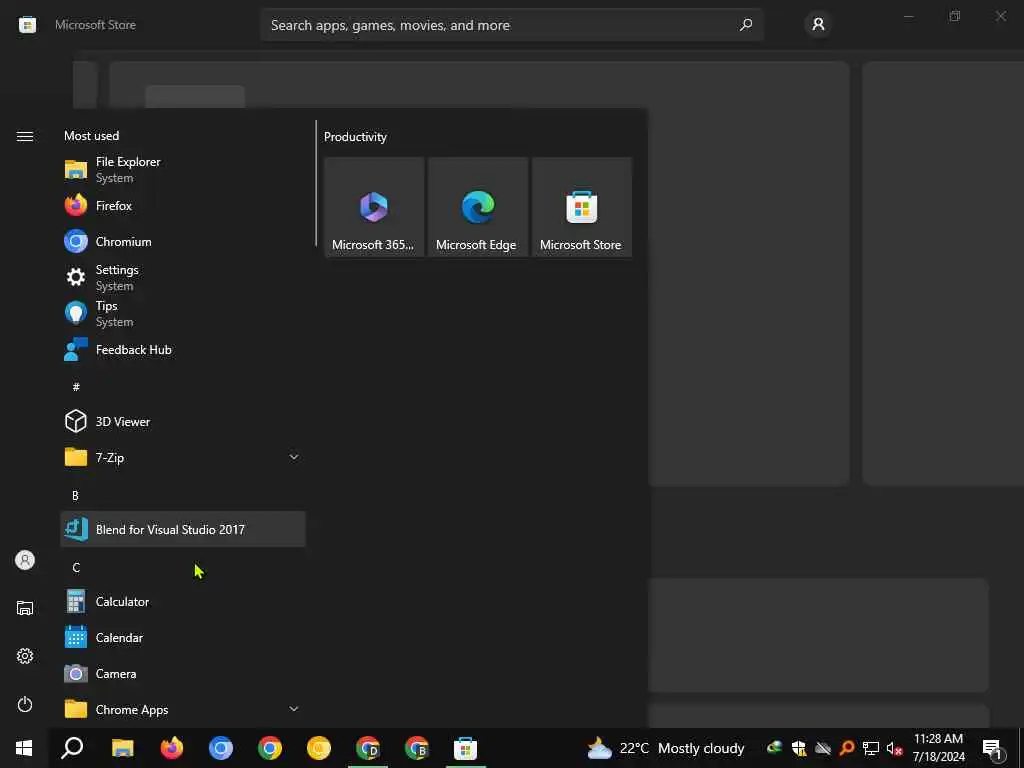Click the Most used section header
This screenshot has height=768, width=1024.
point(91,136)
